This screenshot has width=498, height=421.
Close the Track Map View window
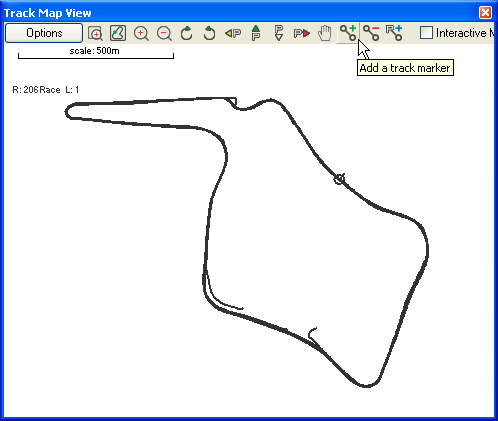485,13
